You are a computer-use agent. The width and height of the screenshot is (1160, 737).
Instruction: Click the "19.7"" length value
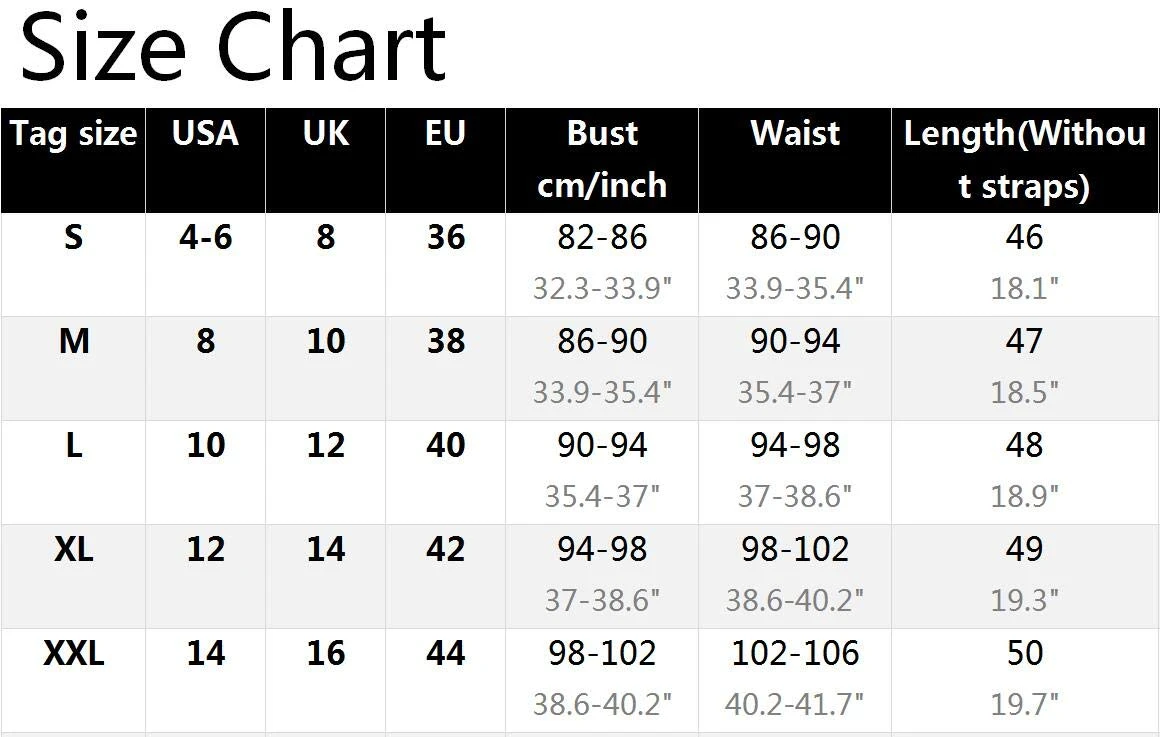click(x=1024, y=705)
